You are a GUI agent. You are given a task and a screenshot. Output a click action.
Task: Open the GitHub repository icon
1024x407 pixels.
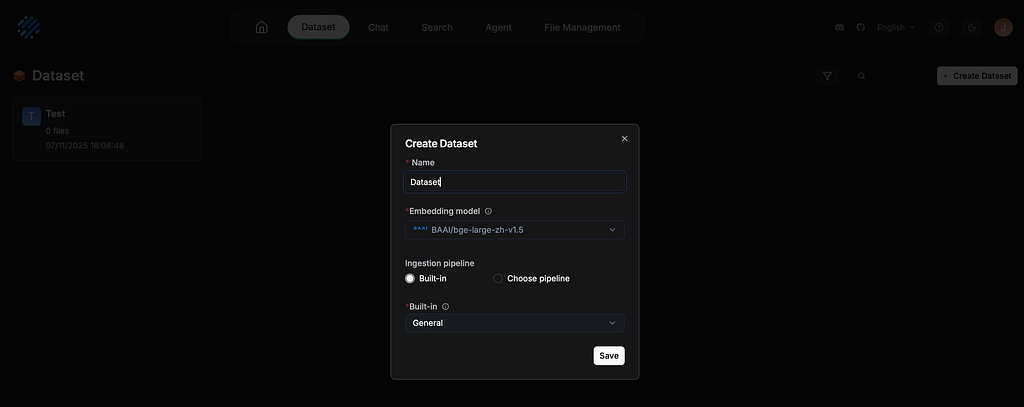click(861, 27)
